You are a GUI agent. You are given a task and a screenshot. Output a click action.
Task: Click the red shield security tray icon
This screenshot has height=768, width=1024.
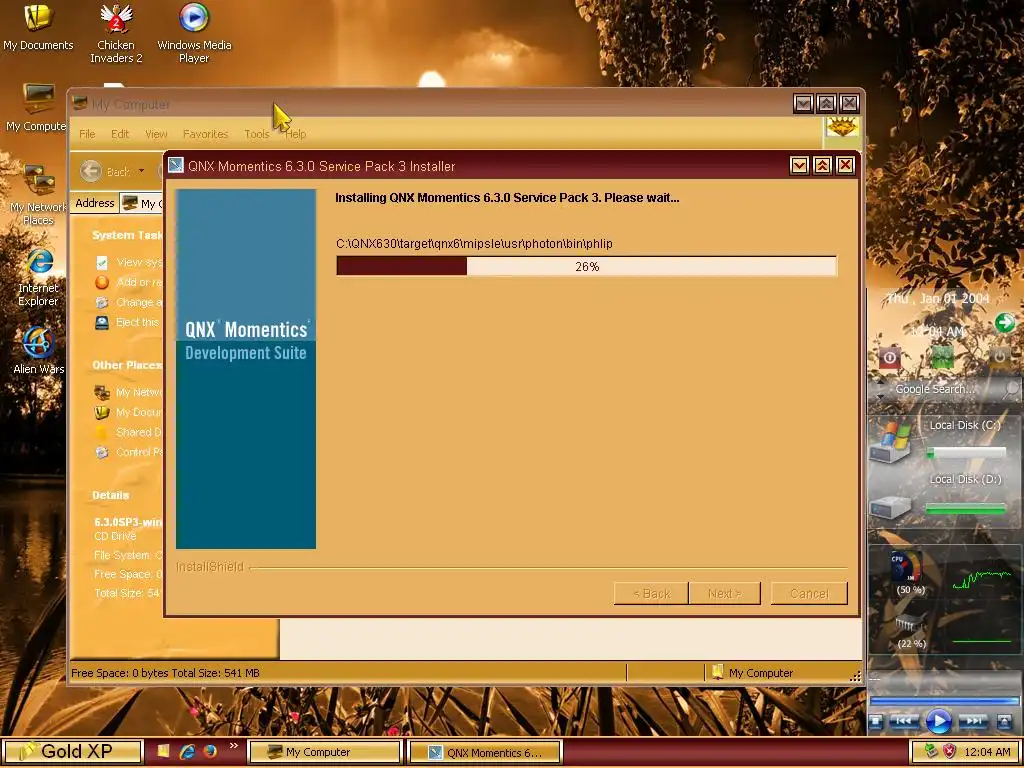point(950,752)
